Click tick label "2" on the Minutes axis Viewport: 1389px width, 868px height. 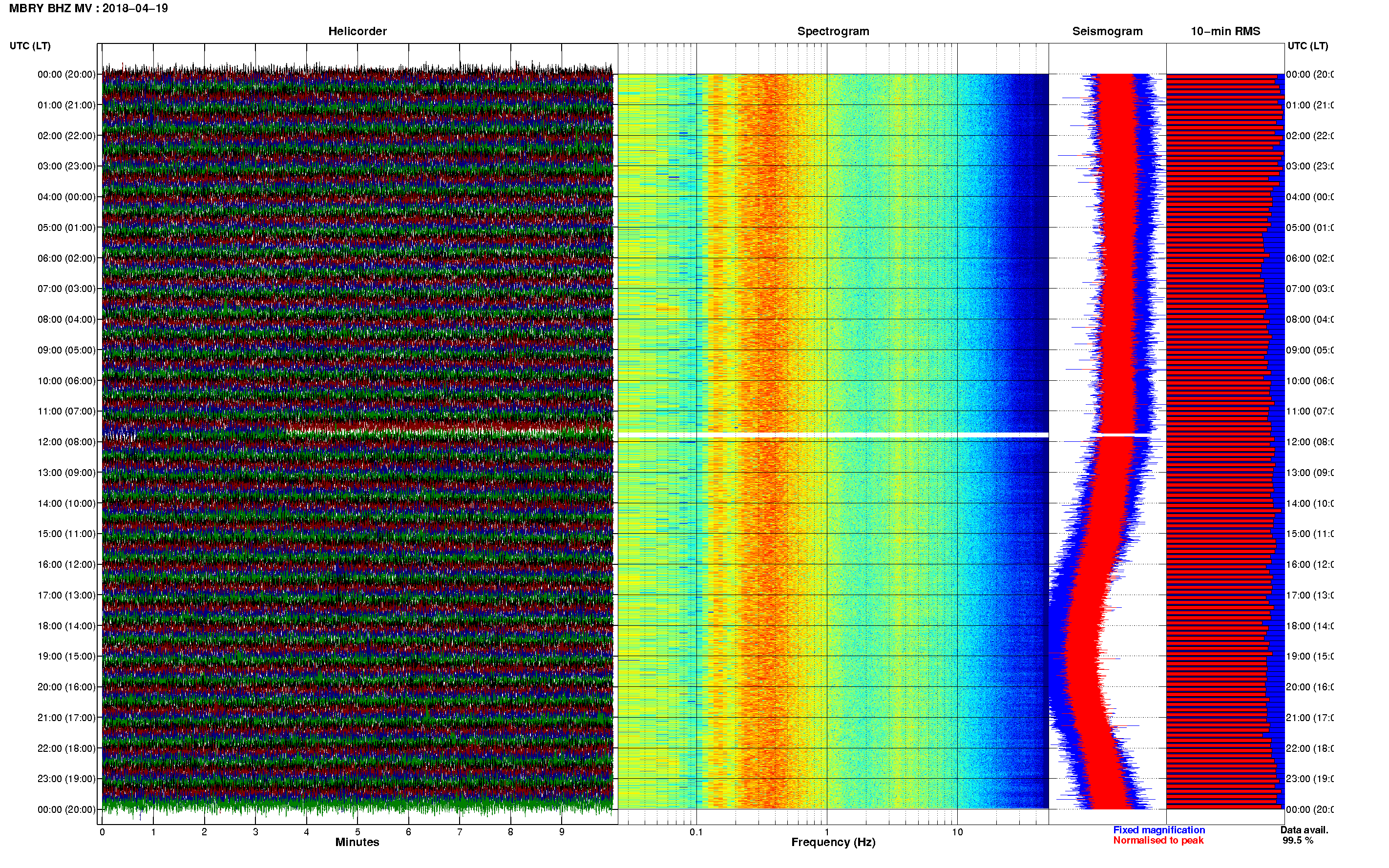point(205,832)
